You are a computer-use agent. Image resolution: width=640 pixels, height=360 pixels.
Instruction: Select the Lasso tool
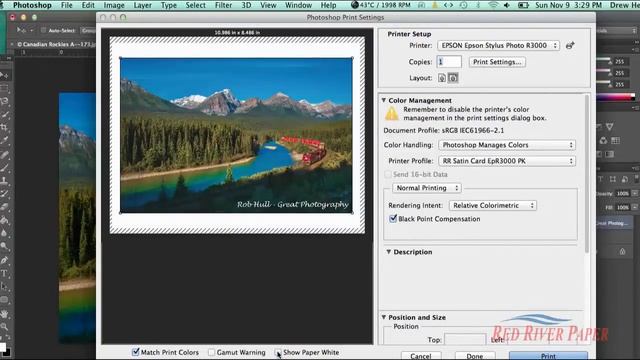(4, 101)
